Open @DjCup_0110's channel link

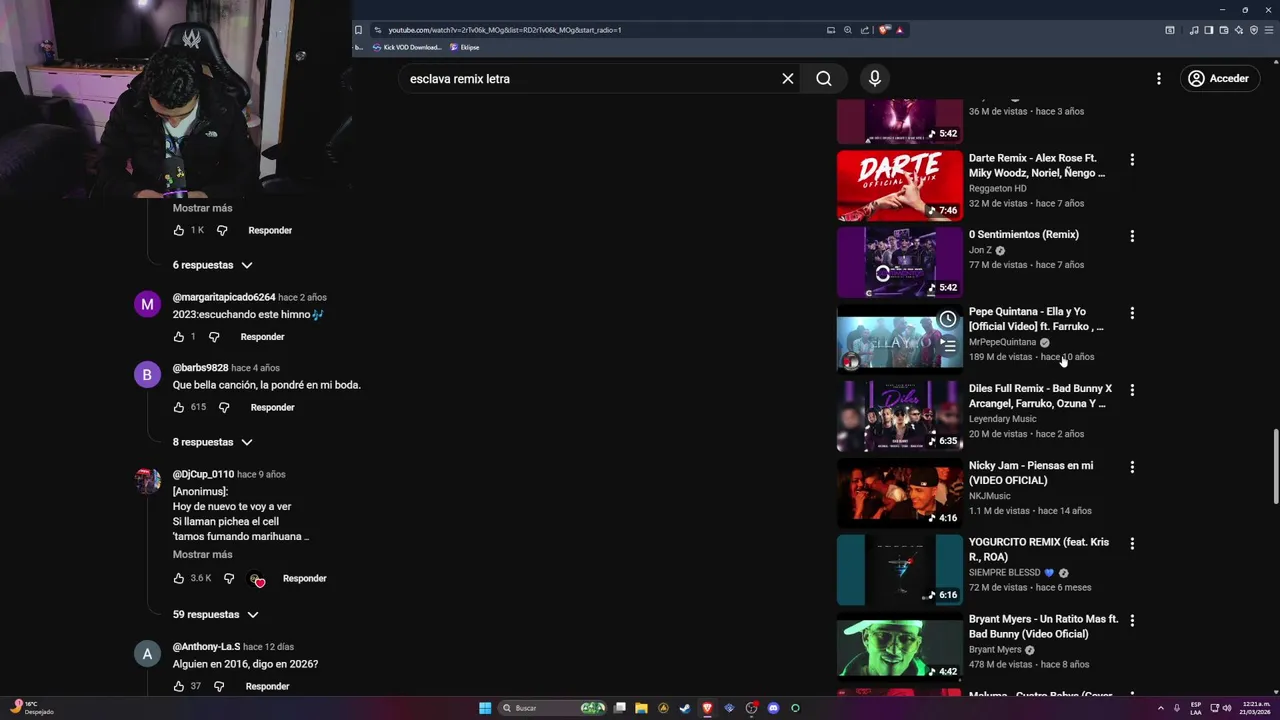203,474
